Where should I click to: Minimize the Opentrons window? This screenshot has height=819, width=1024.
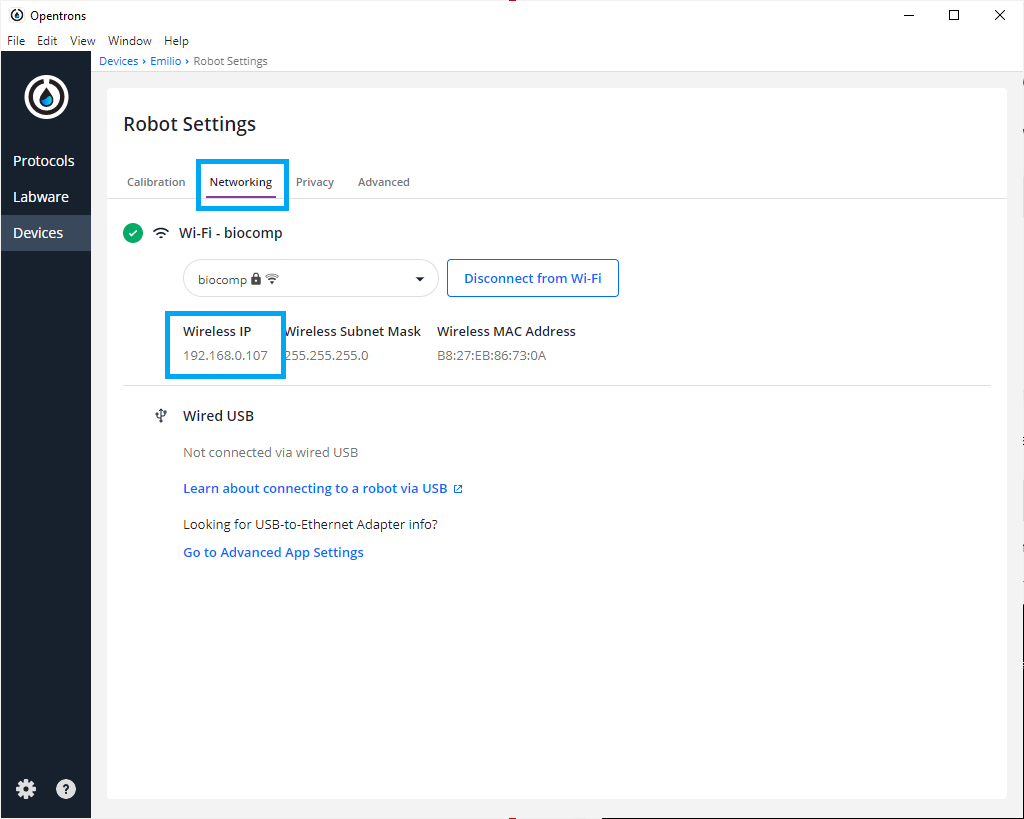[x=908, y=15]
